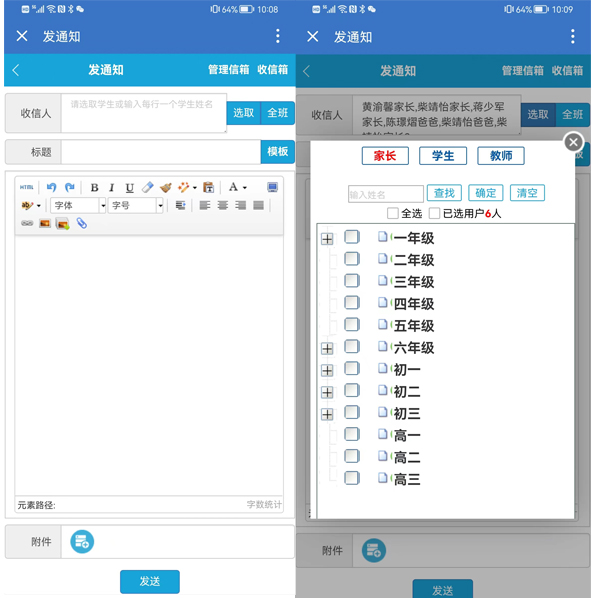Insert attachment using paperclip icon
This screenshot has height=598, width=594.
(x=82, y=223)
